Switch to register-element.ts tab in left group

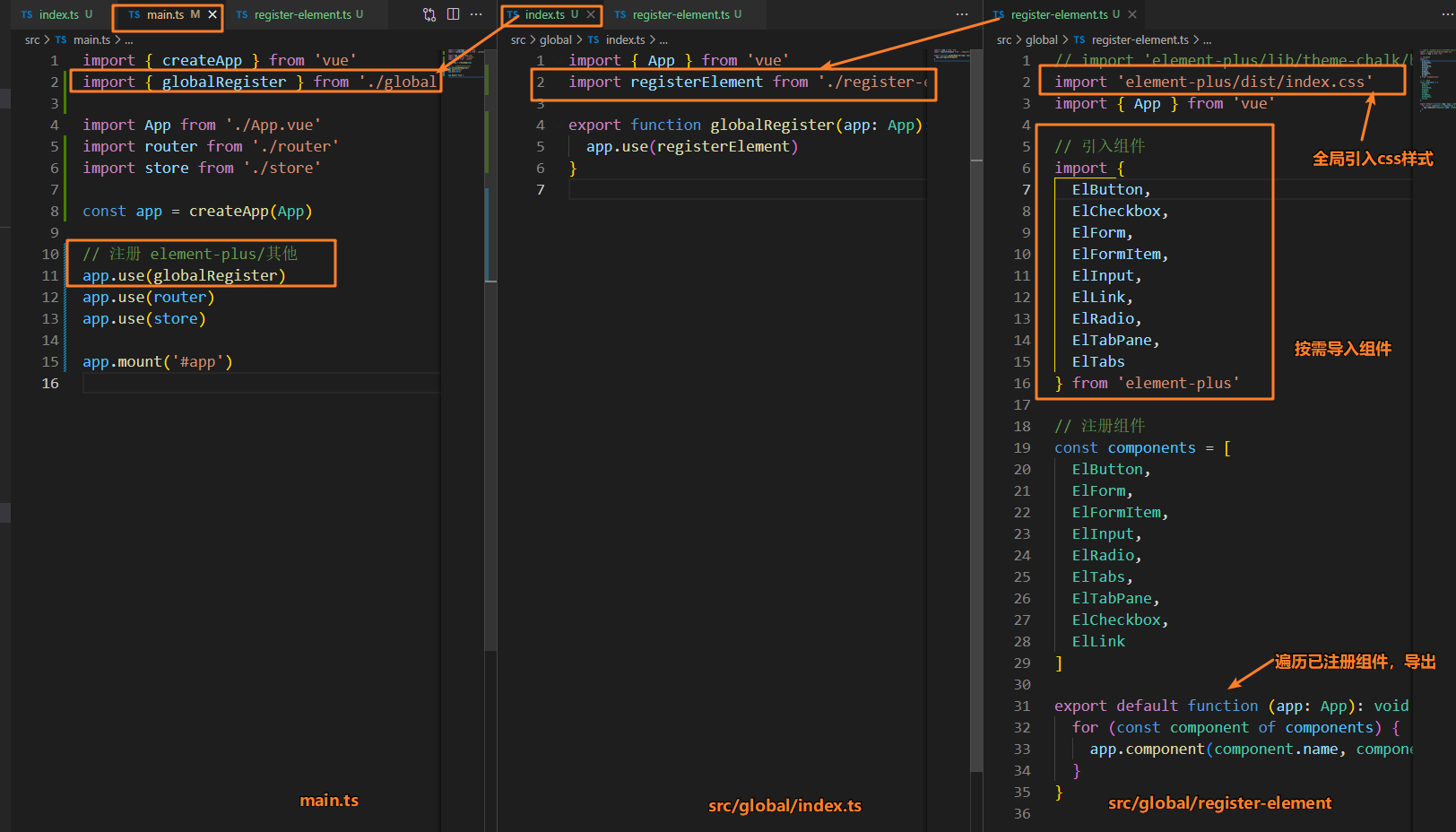click(x=299, y=14)
